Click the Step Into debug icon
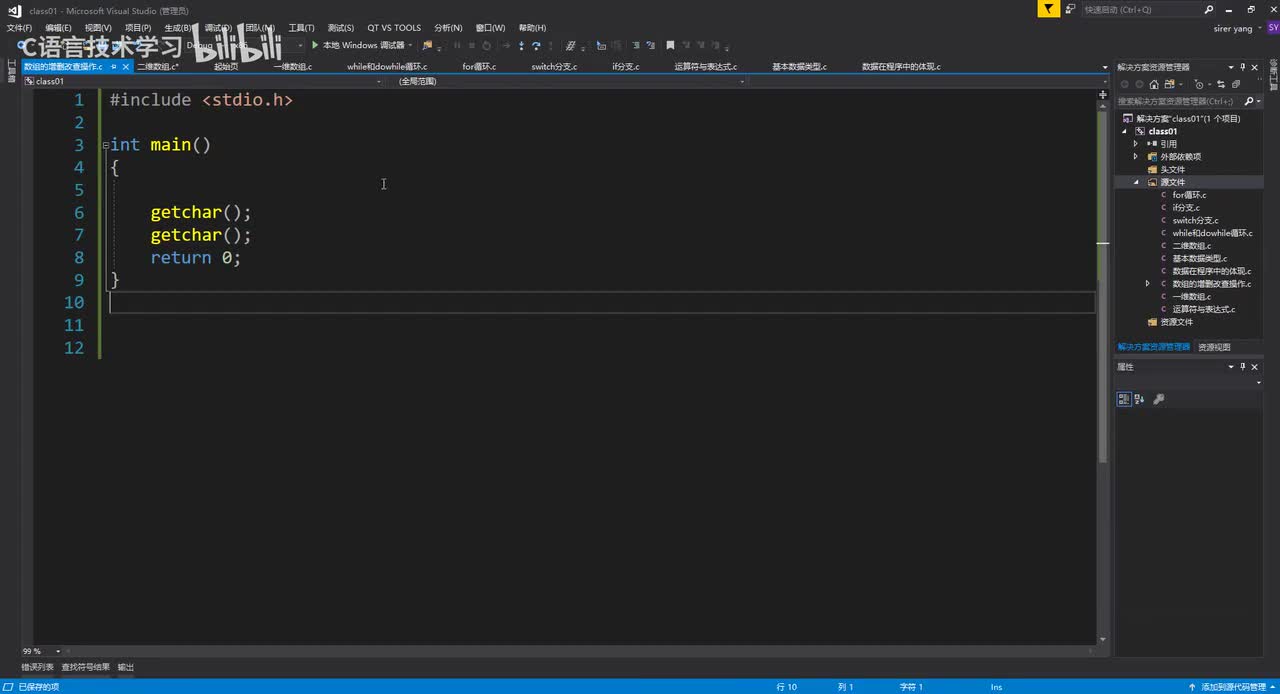 point(521,45)
